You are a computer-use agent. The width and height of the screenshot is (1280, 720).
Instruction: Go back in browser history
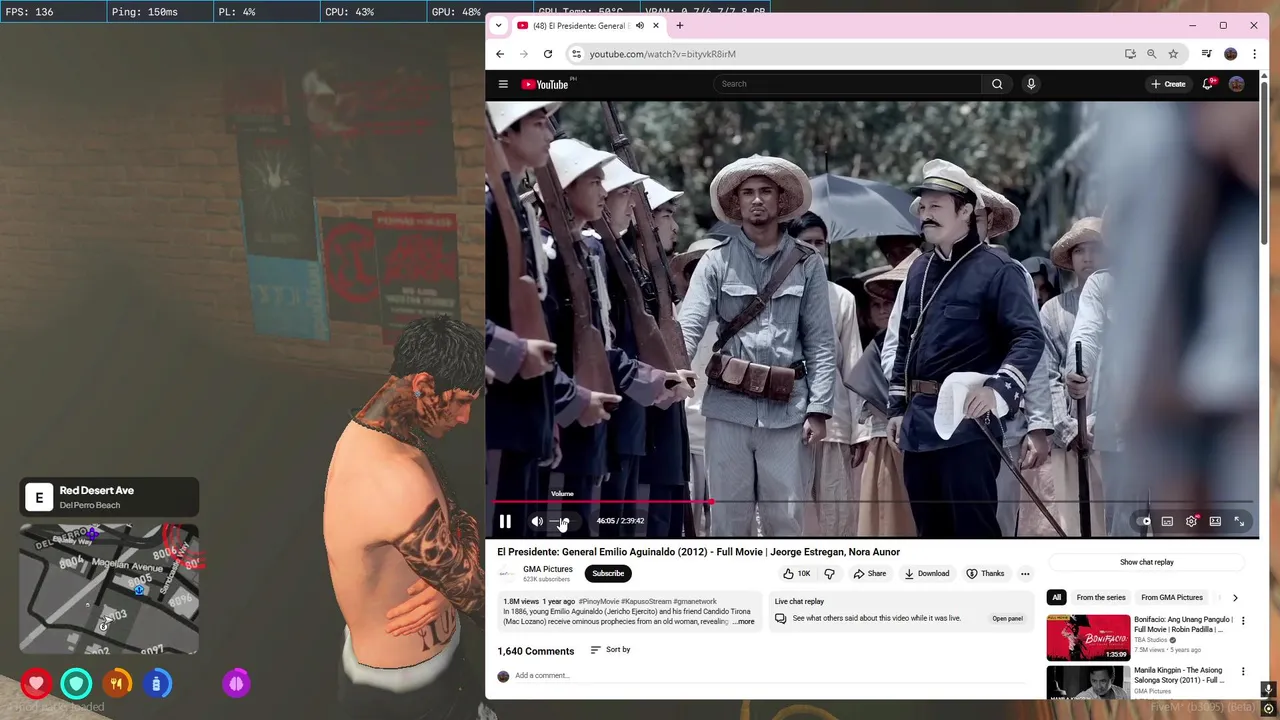(x=500, y=54)
